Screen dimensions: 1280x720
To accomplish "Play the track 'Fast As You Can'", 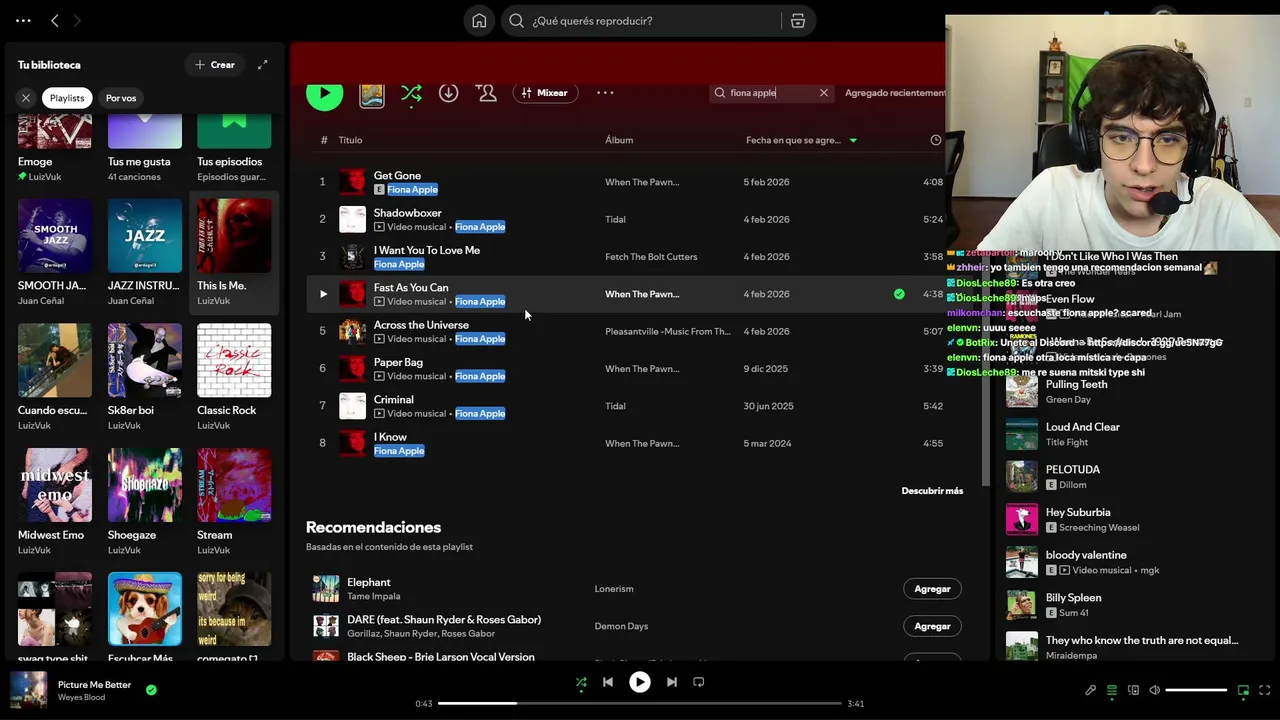I will click(323, 294).
